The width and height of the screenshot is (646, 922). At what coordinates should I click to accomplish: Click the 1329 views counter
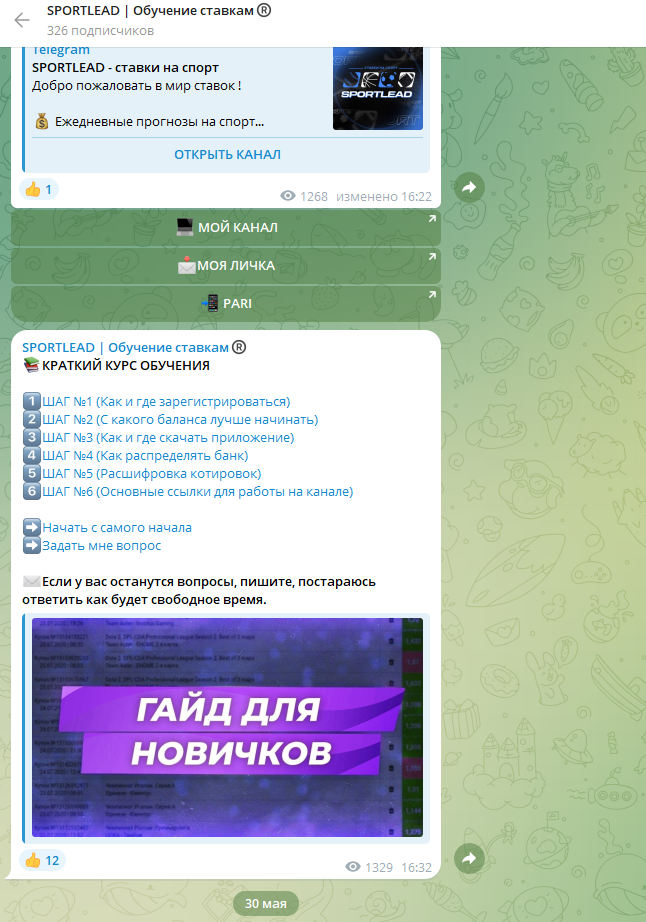pos(369,867)
